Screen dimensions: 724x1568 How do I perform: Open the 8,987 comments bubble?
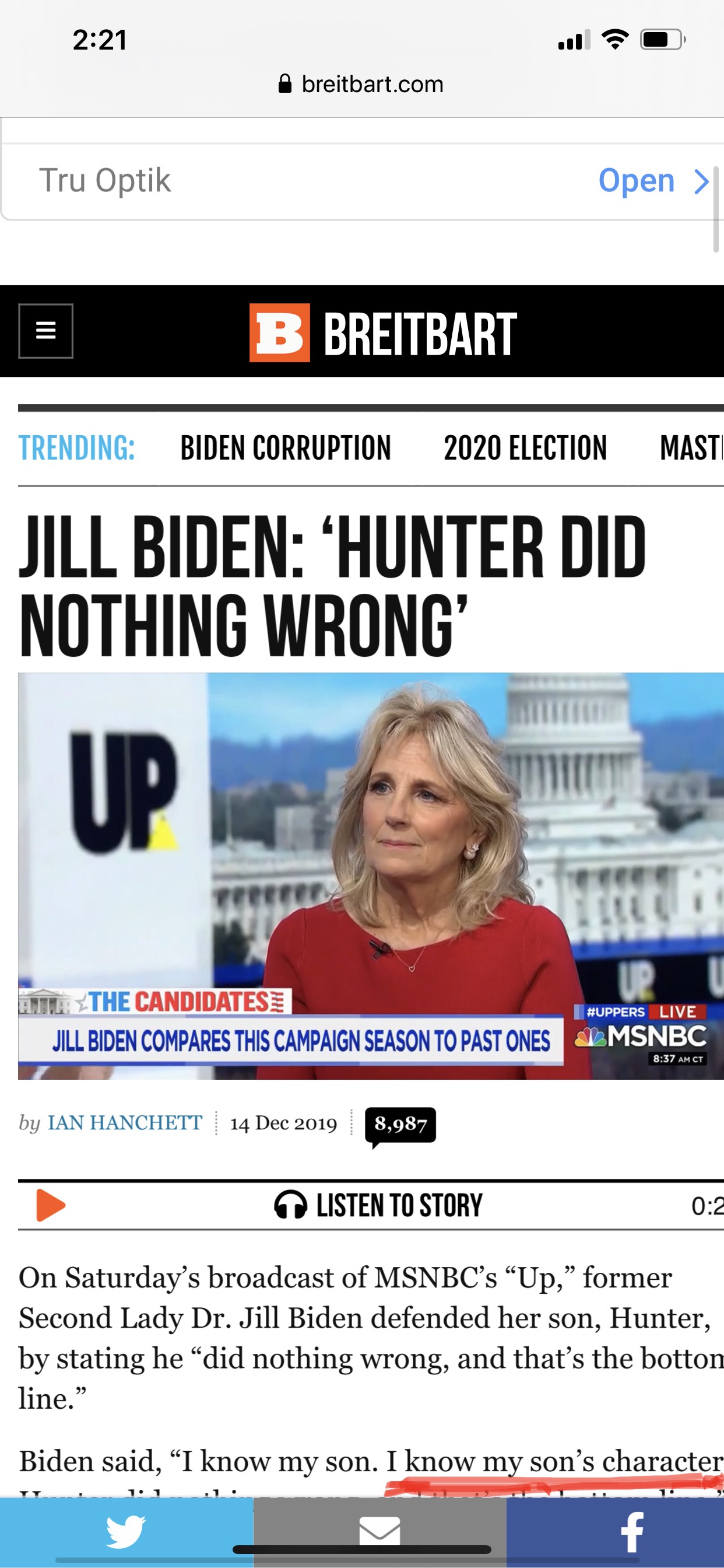pos(400,1126)
